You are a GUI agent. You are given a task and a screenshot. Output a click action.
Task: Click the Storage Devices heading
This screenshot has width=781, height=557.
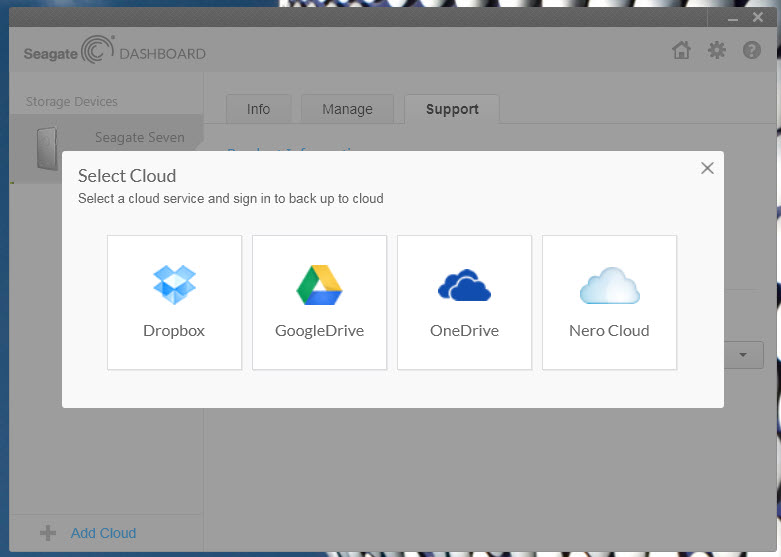[72, 102]
